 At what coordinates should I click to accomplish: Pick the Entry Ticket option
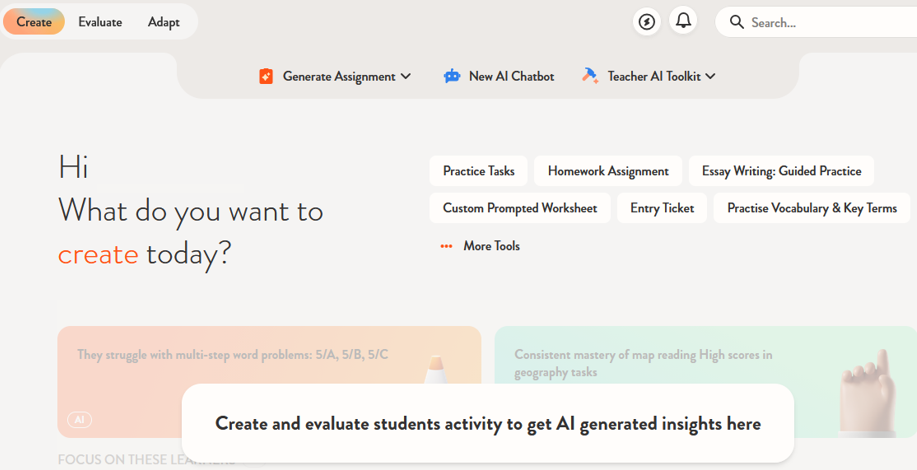coord(662,208)
